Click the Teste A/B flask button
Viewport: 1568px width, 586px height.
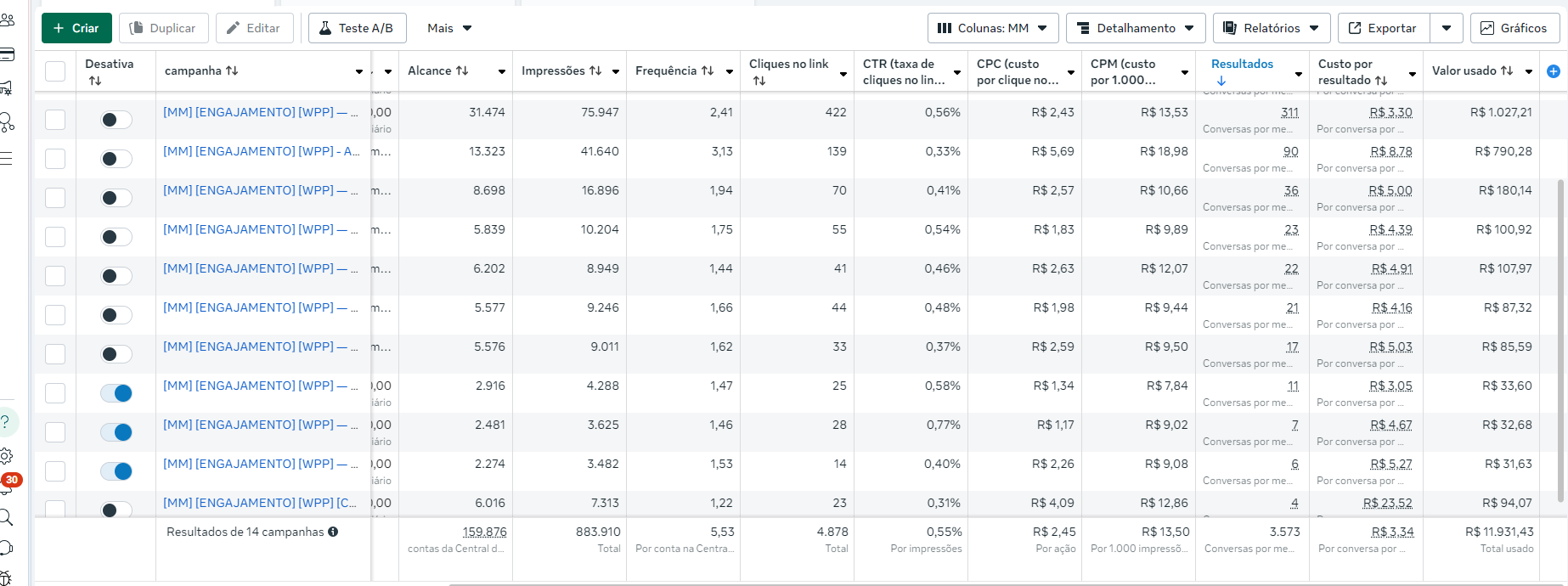(x=357, y=28)
